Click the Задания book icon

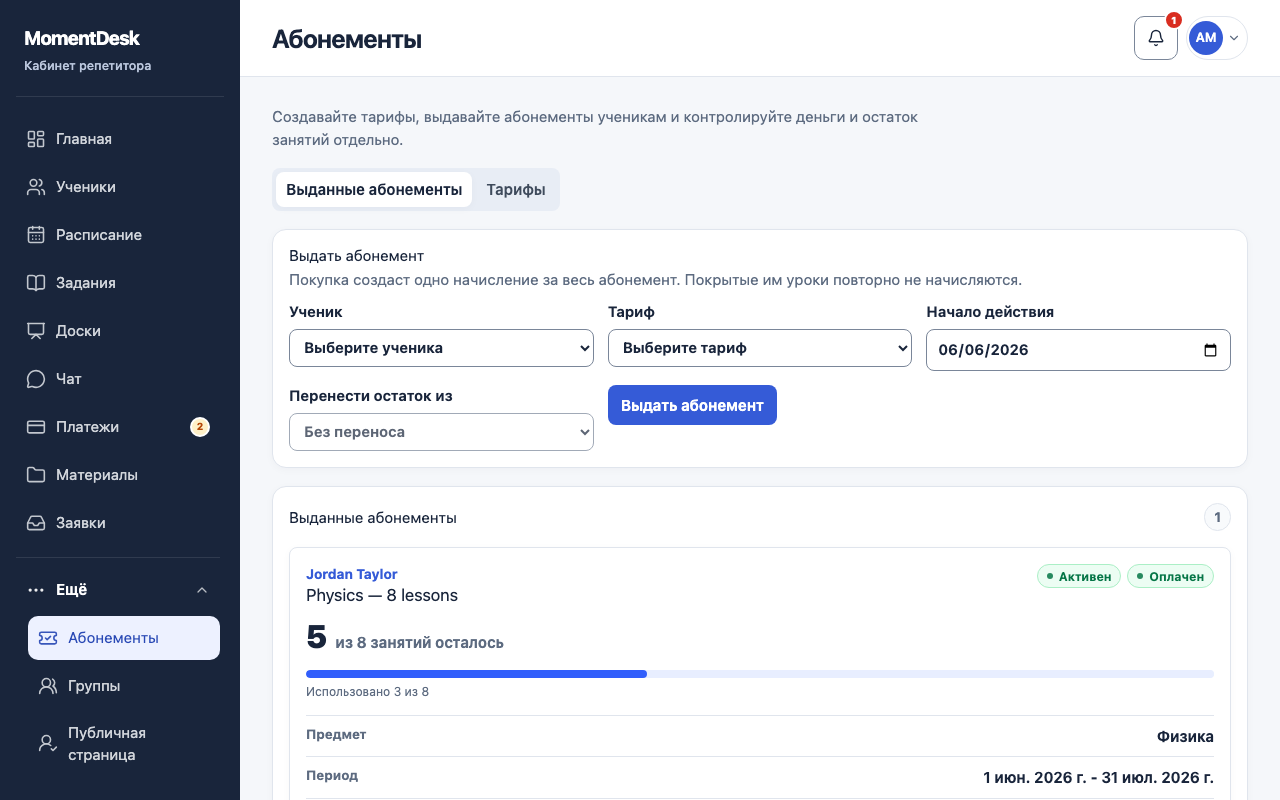36,283
